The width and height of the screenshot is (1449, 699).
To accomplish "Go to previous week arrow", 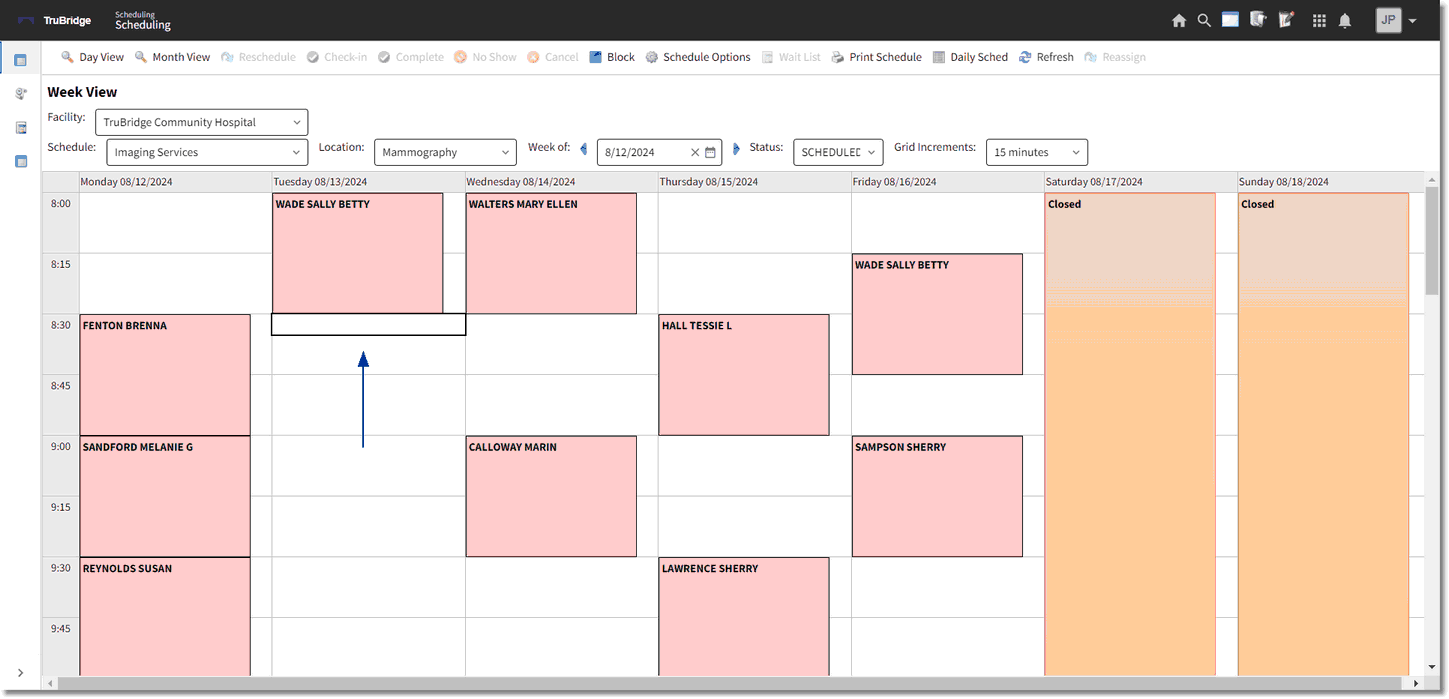I will point(584,149).
